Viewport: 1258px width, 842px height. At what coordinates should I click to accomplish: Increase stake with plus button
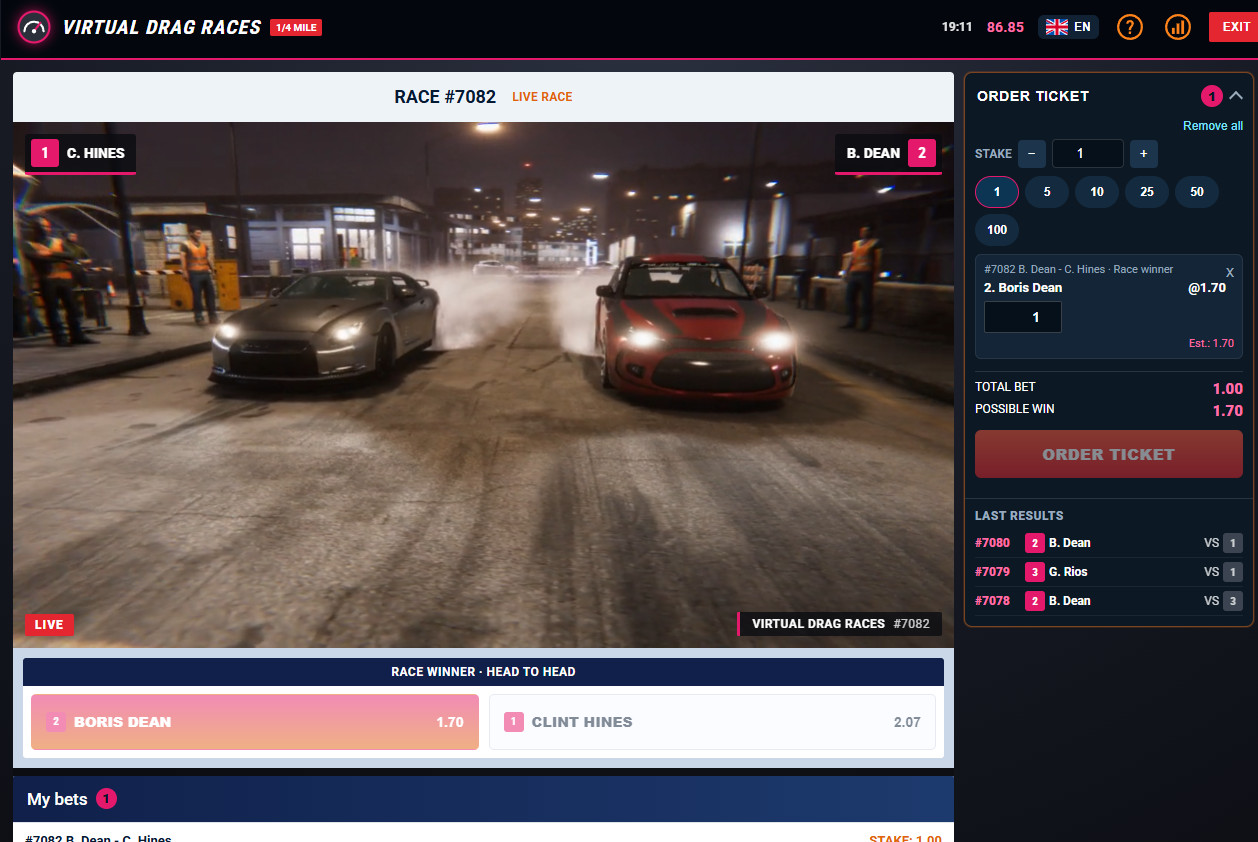point(1144,154)
